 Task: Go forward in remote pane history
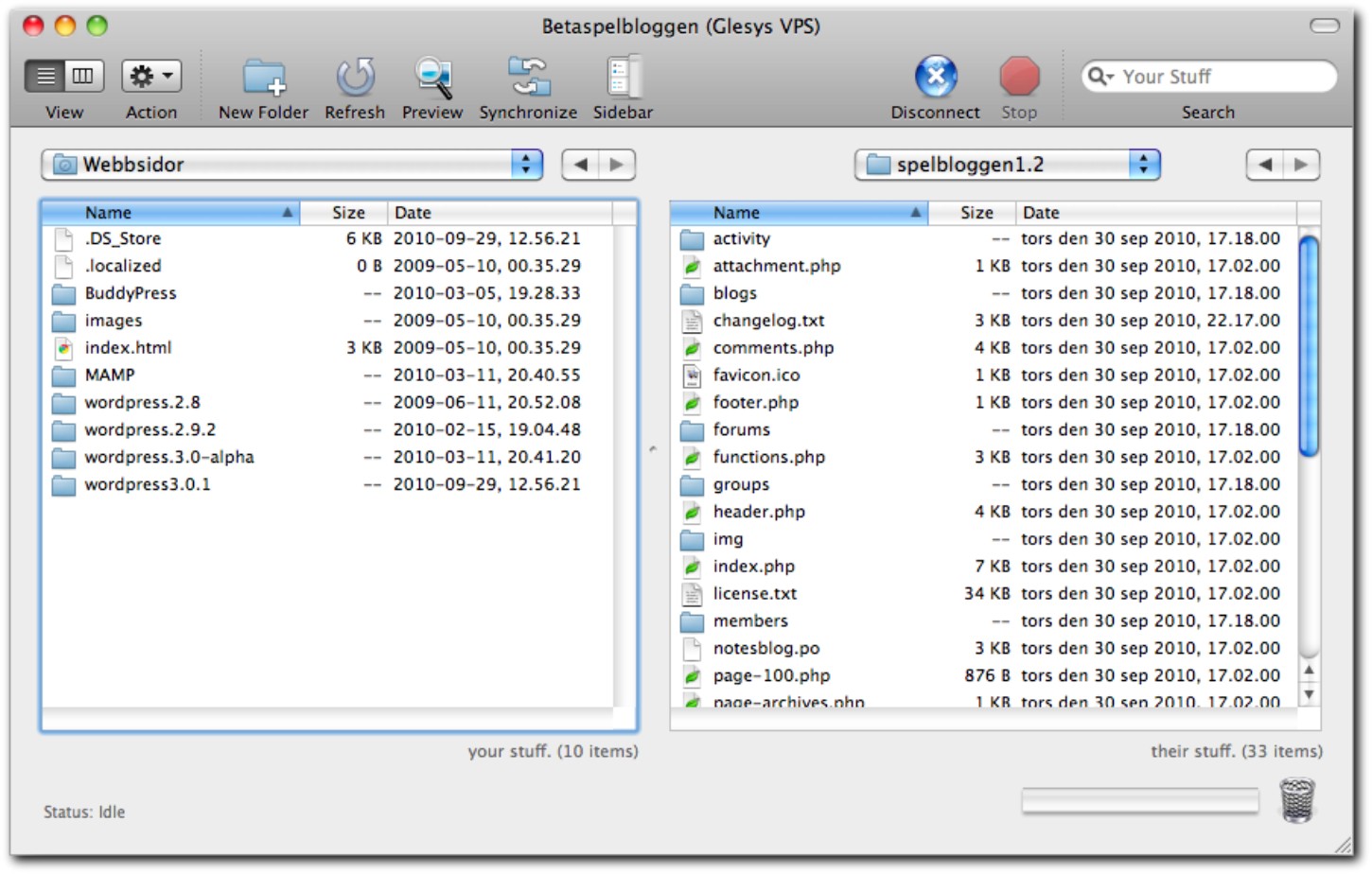point(1301,165)
